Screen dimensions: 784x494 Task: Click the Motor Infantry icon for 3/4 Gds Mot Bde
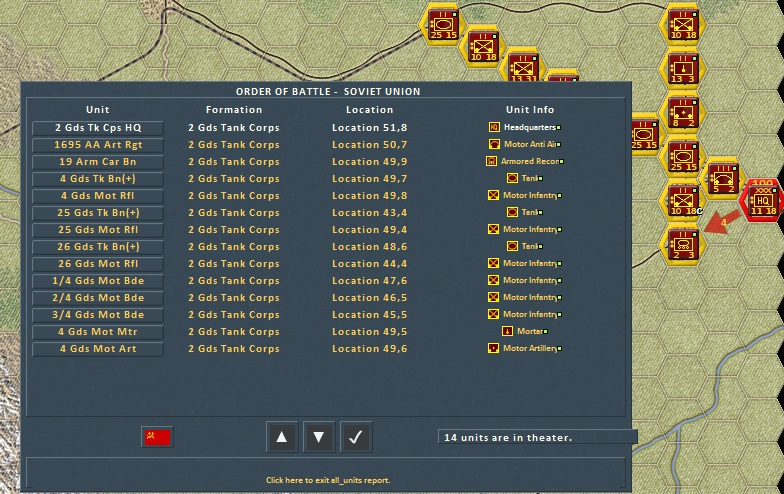coord(493,314)
